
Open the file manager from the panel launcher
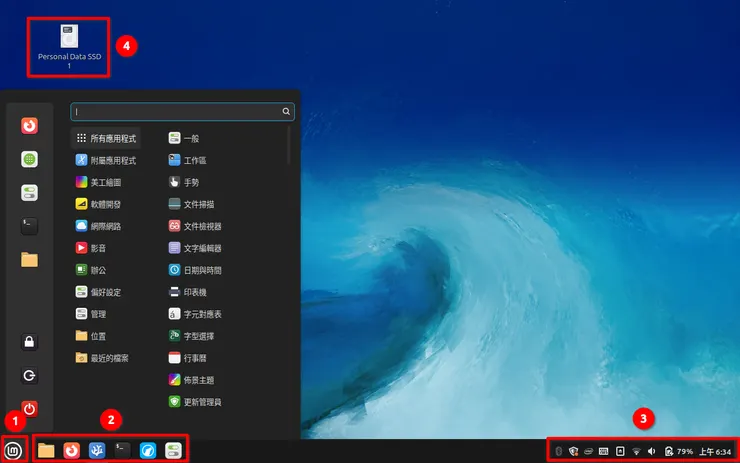point(46,451)
